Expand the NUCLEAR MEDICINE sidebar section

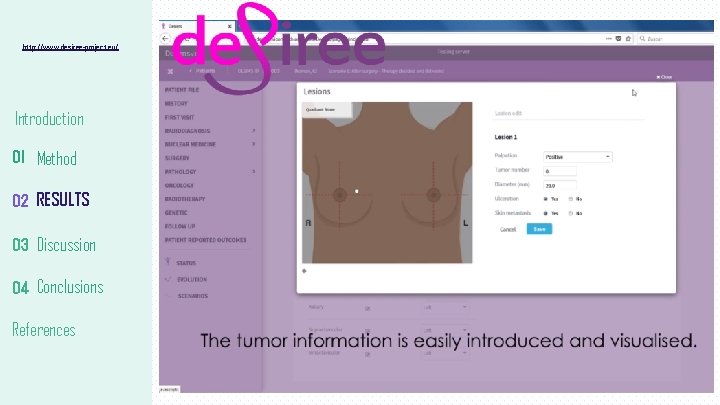(x=210, y=144)
